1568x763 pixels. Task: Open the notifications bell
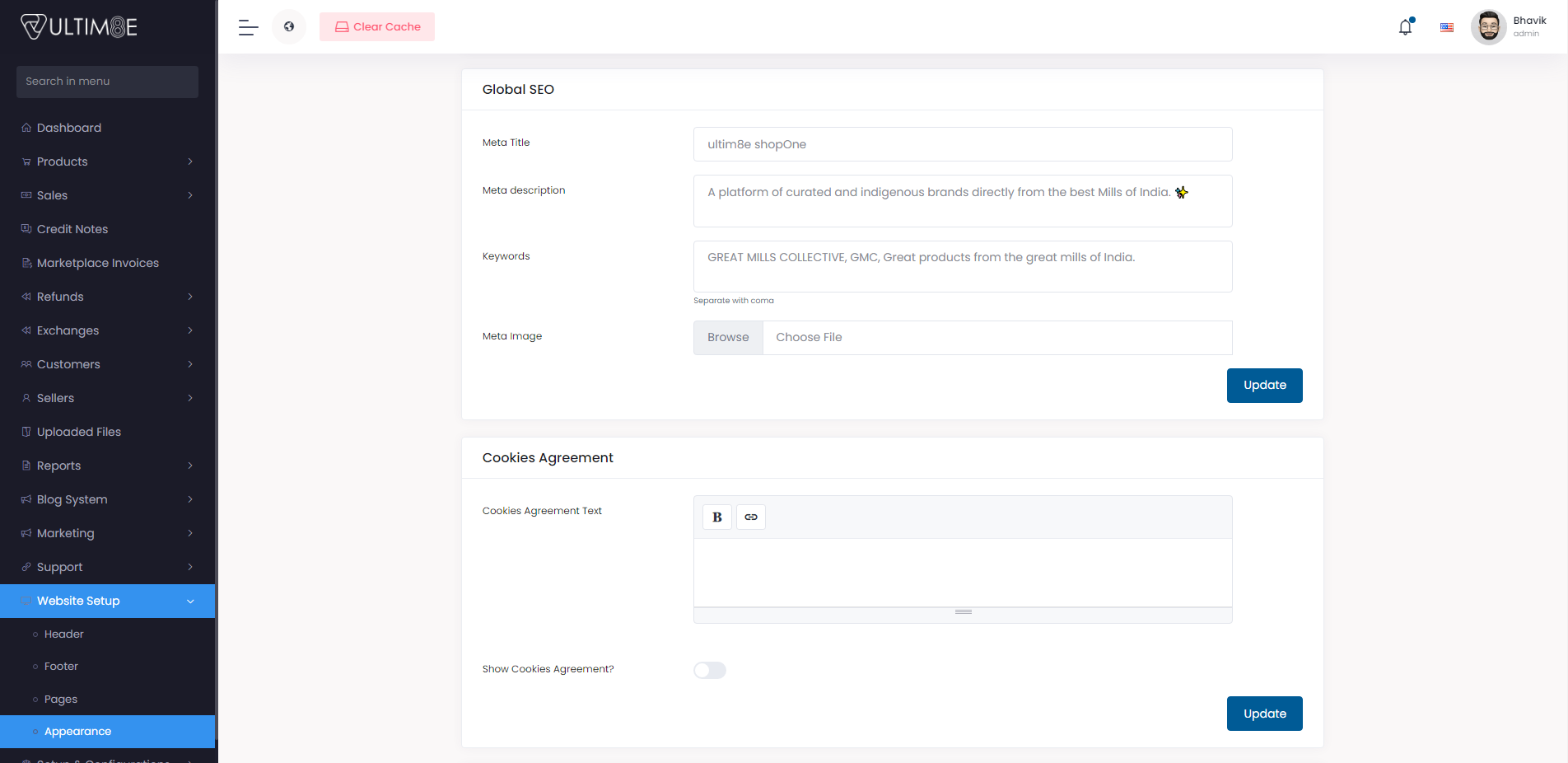pos(1404,26)
